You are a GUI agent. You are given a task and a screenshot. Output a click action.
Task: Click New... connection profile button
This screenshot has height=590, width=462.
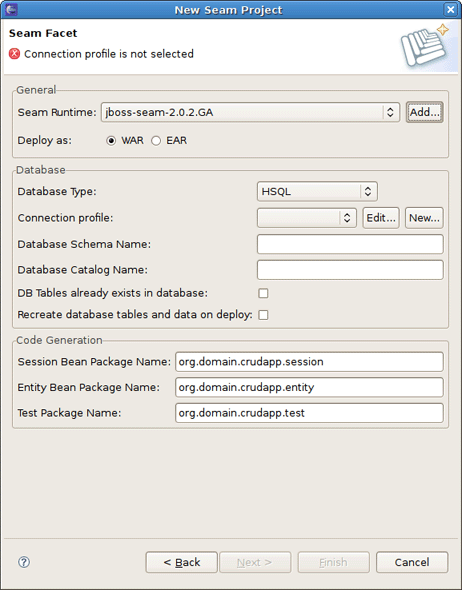(x=424, y=218)
